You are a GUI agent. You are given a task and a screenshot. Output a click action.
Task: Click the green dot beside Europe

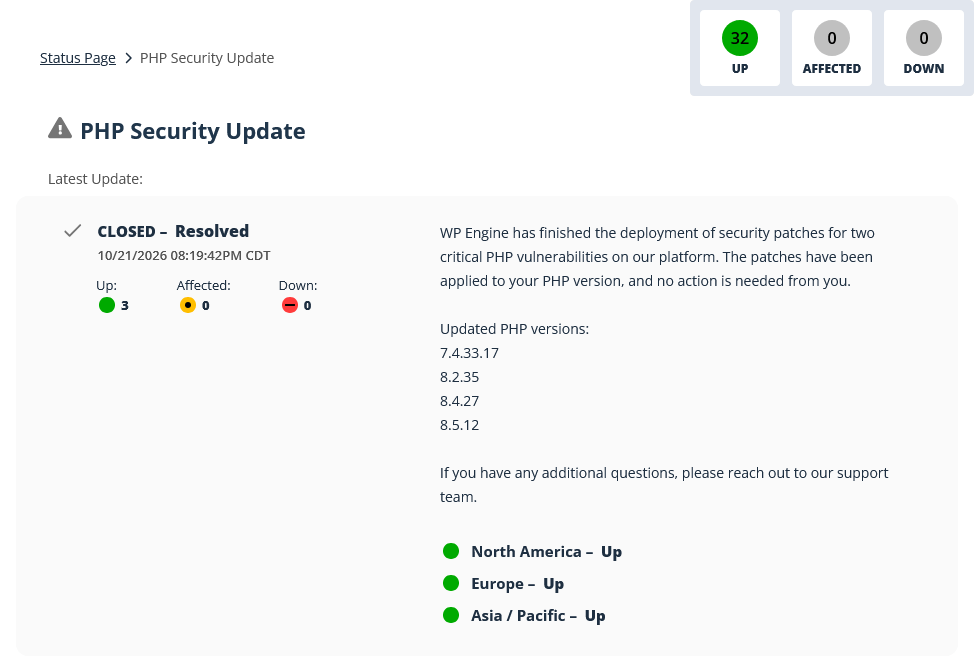click(x=451, y=583)
